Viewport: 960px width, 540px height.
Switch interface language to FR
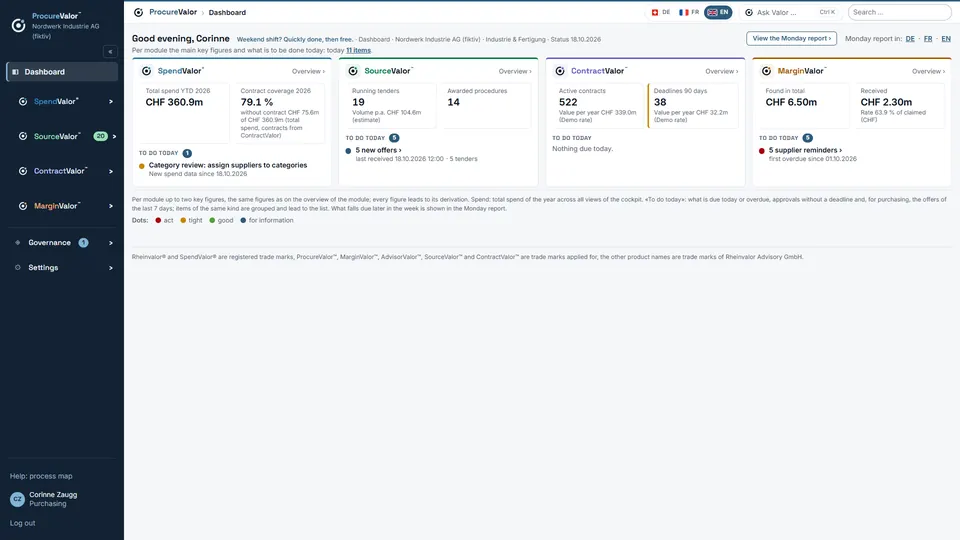(689, 12)
